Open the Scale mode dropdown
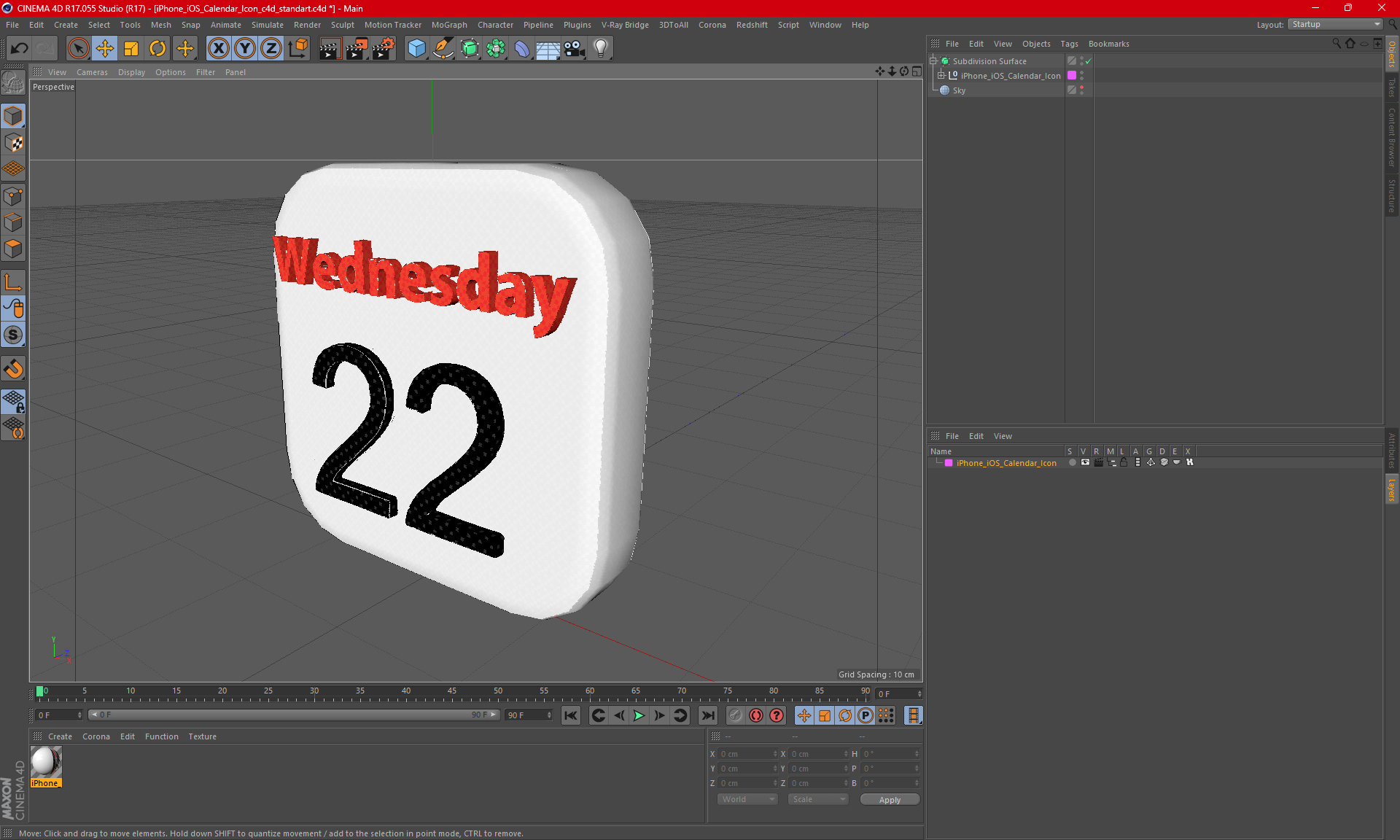1400x840 pixels. [x=818, y=799]
